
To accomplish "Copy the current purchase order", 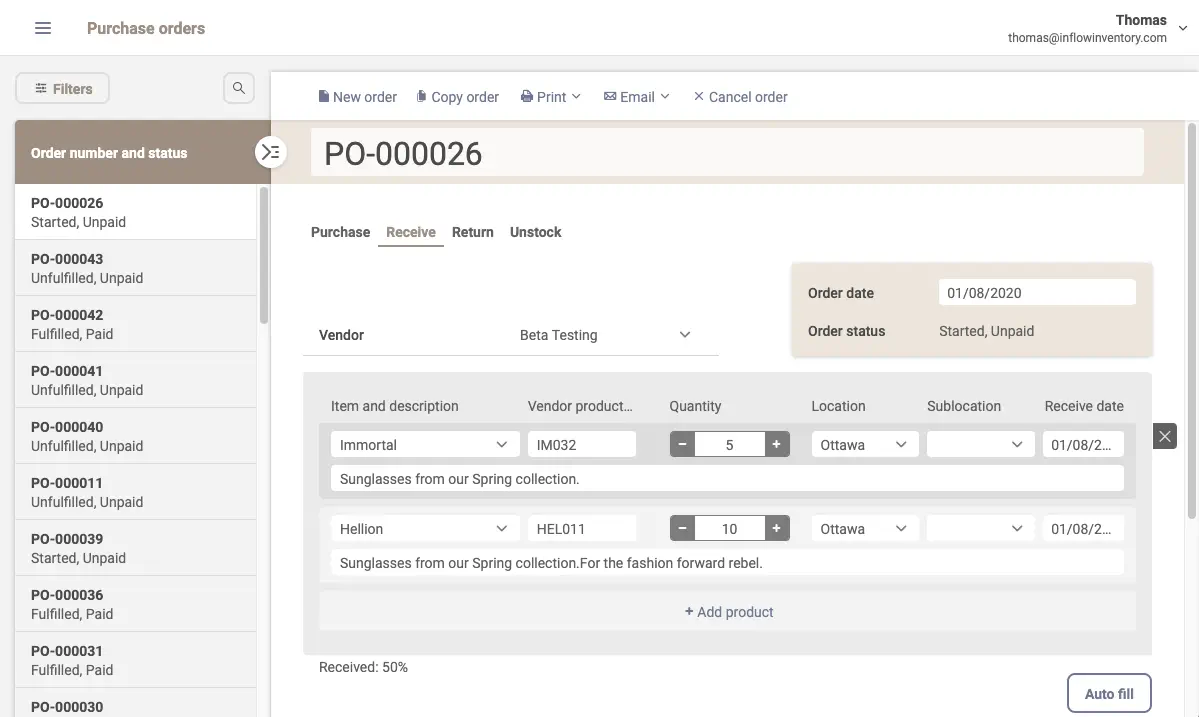I will tap(457, 96).
